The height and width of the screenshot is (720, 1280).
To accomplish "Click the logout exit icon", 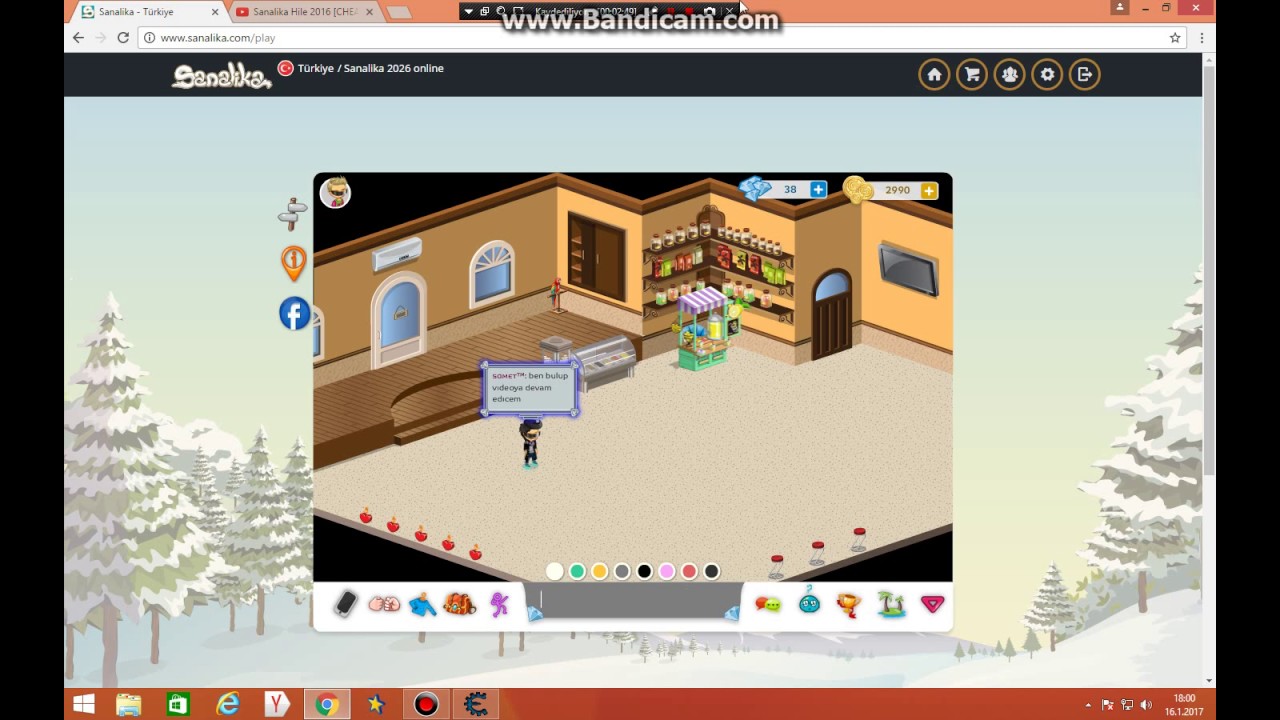I will [x=1085, y=74].
